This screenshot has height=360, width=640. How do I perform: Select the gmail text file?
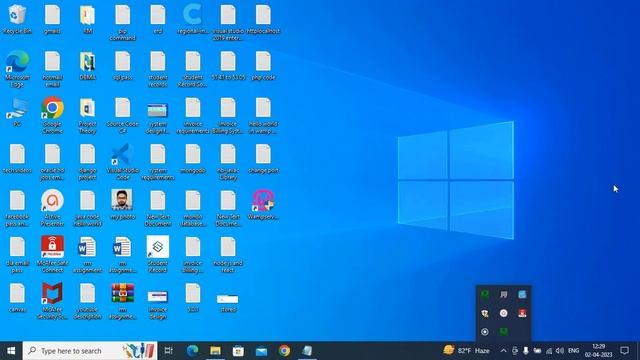coord(52,20)
